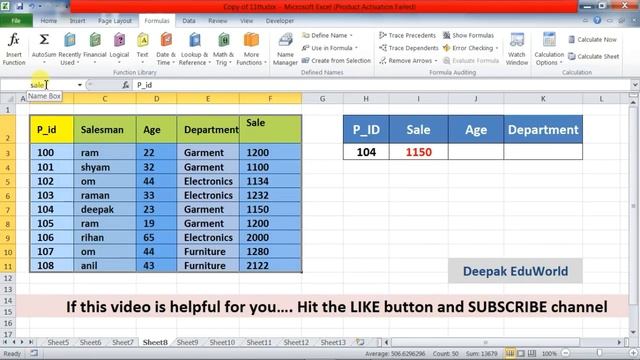Click Calculate Now
The height and width of the screenshot is (360, 640).
(x=593, y=40)
